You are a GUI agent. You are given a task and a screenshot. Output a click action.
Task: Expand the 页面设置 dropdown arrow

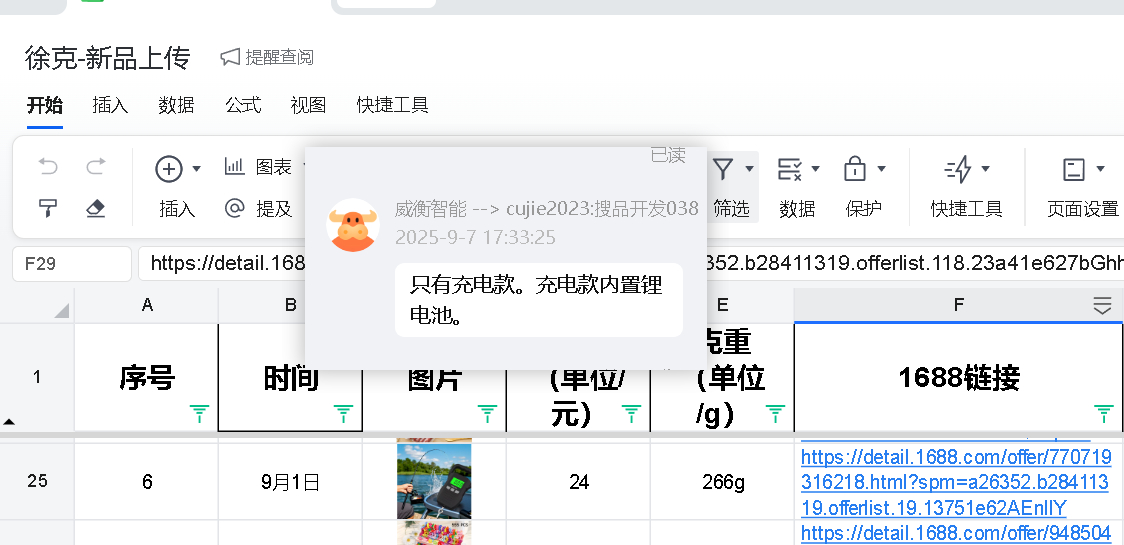click(1101, 169)
